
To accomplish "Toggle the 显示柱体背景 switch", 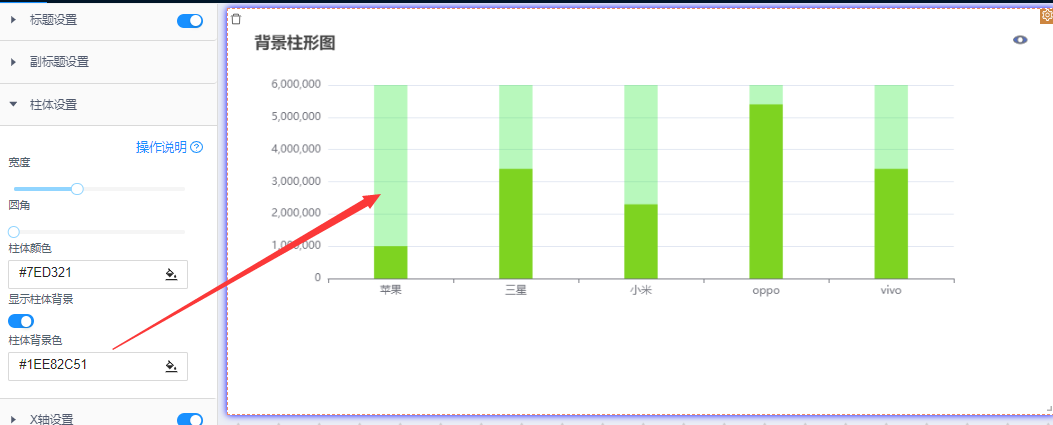I will pos(21,321).
